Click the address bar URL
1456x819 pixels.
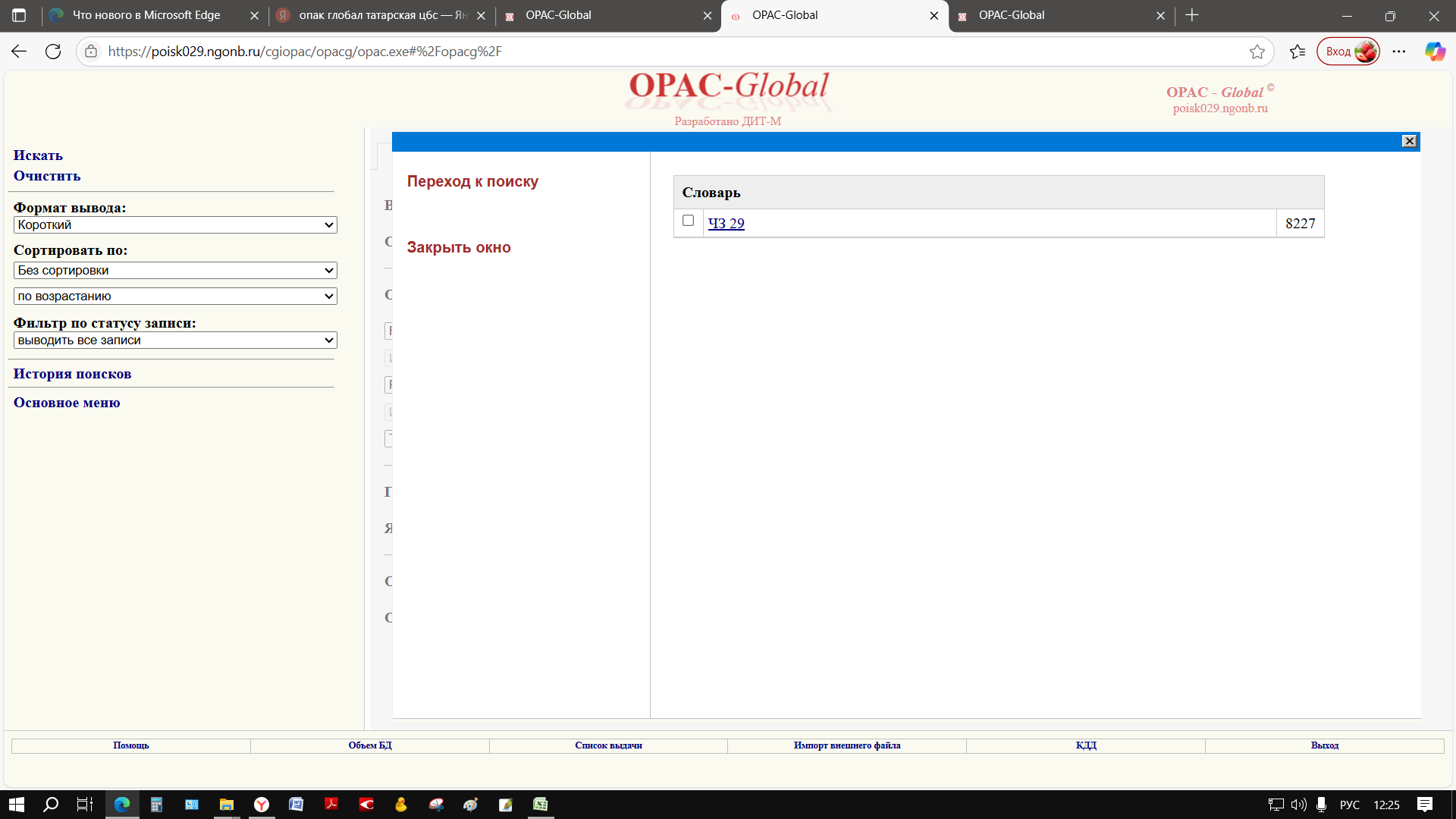pos(305,52)
